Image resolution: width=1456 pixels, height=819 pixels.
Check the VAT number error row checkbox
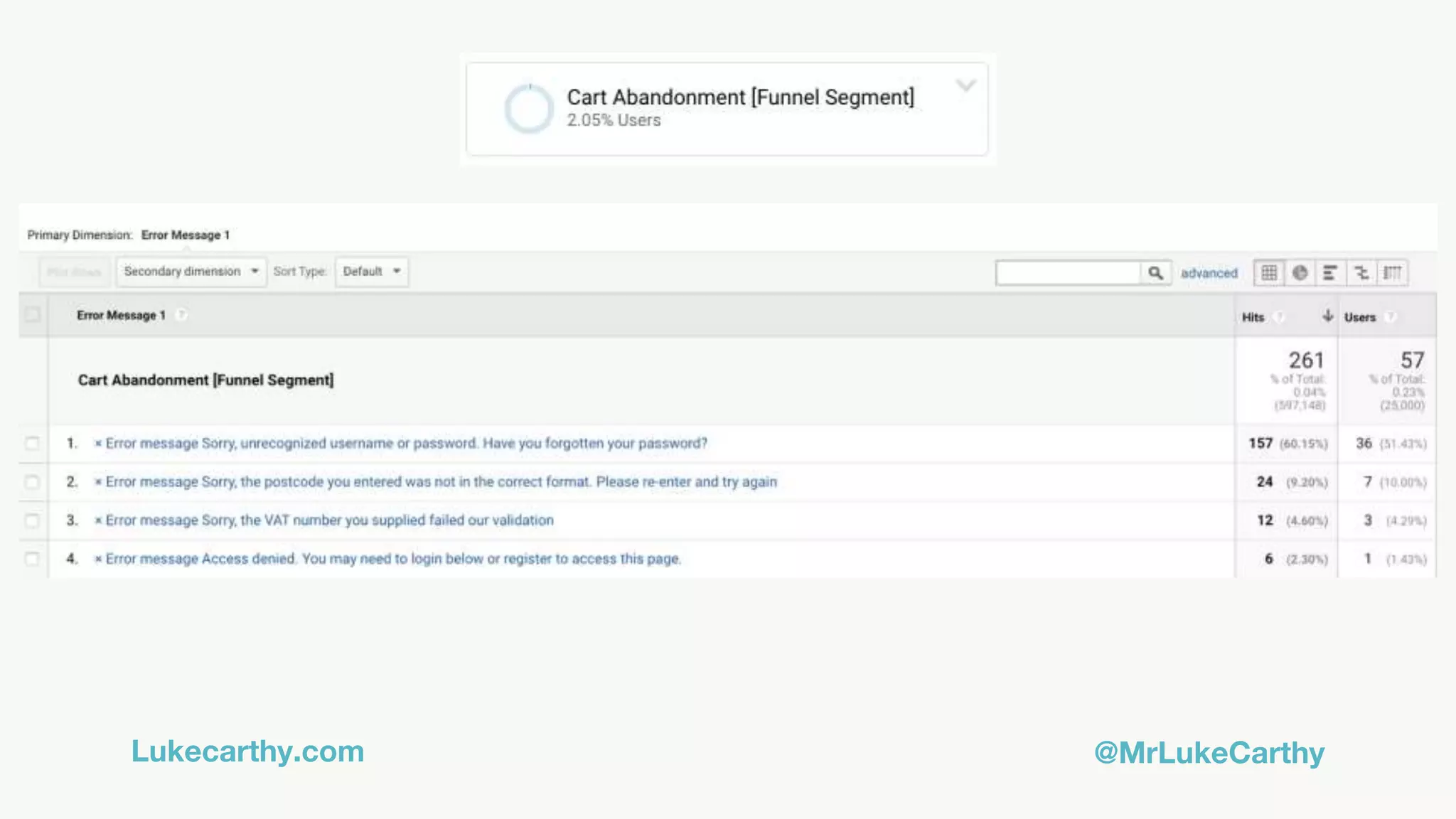32,520
